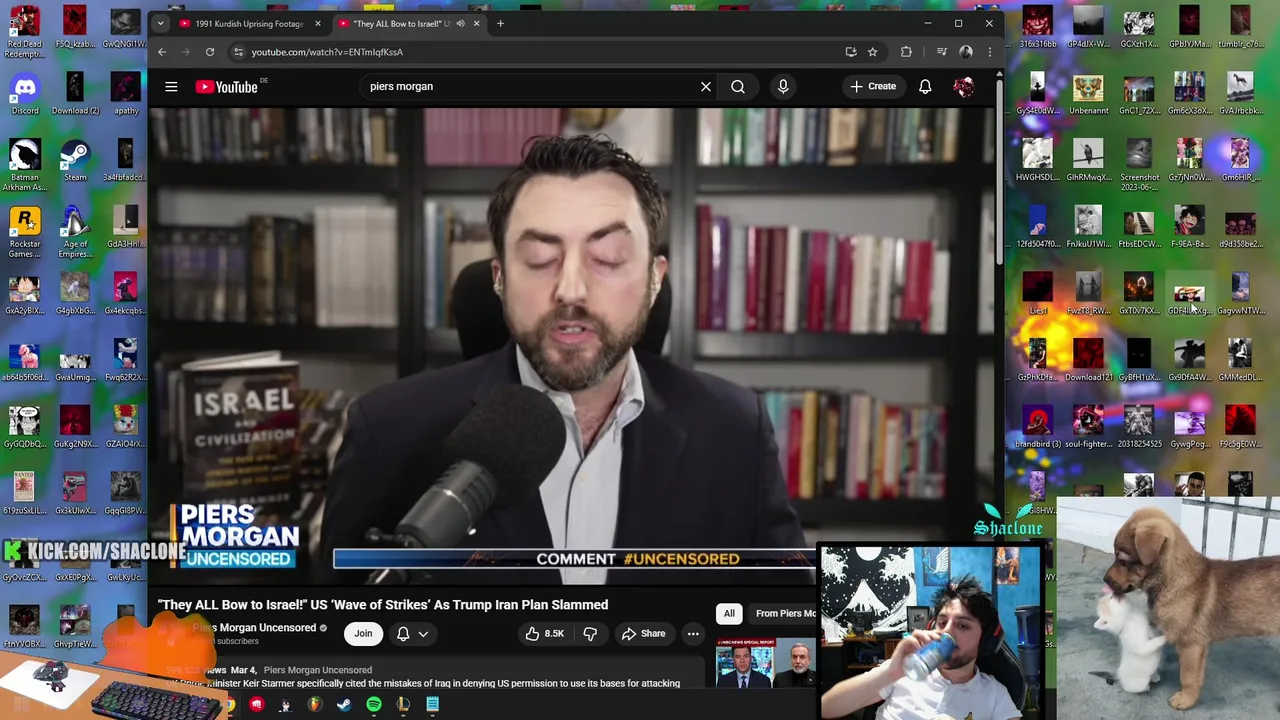
Task: Open Discord desktop shortcut
Action: click(25, 93)
